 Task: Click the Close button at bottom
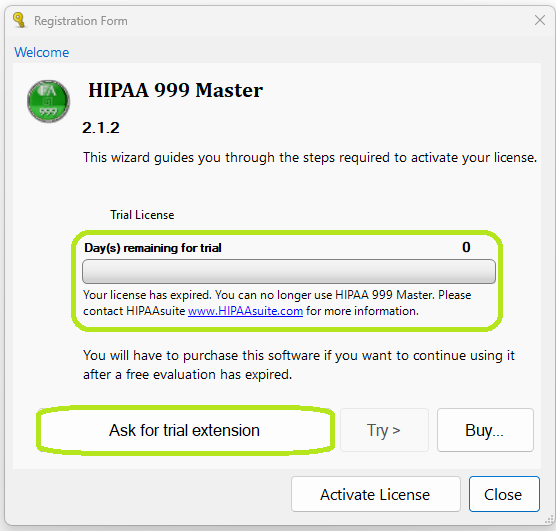point(504,494)
